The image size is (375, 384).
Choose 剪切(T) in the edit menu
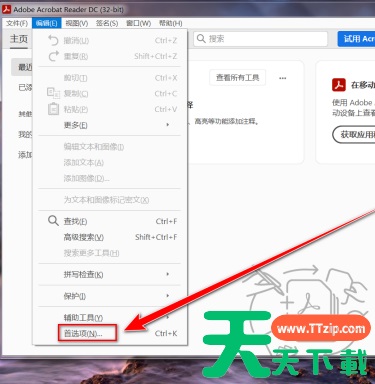coord(110,78)
